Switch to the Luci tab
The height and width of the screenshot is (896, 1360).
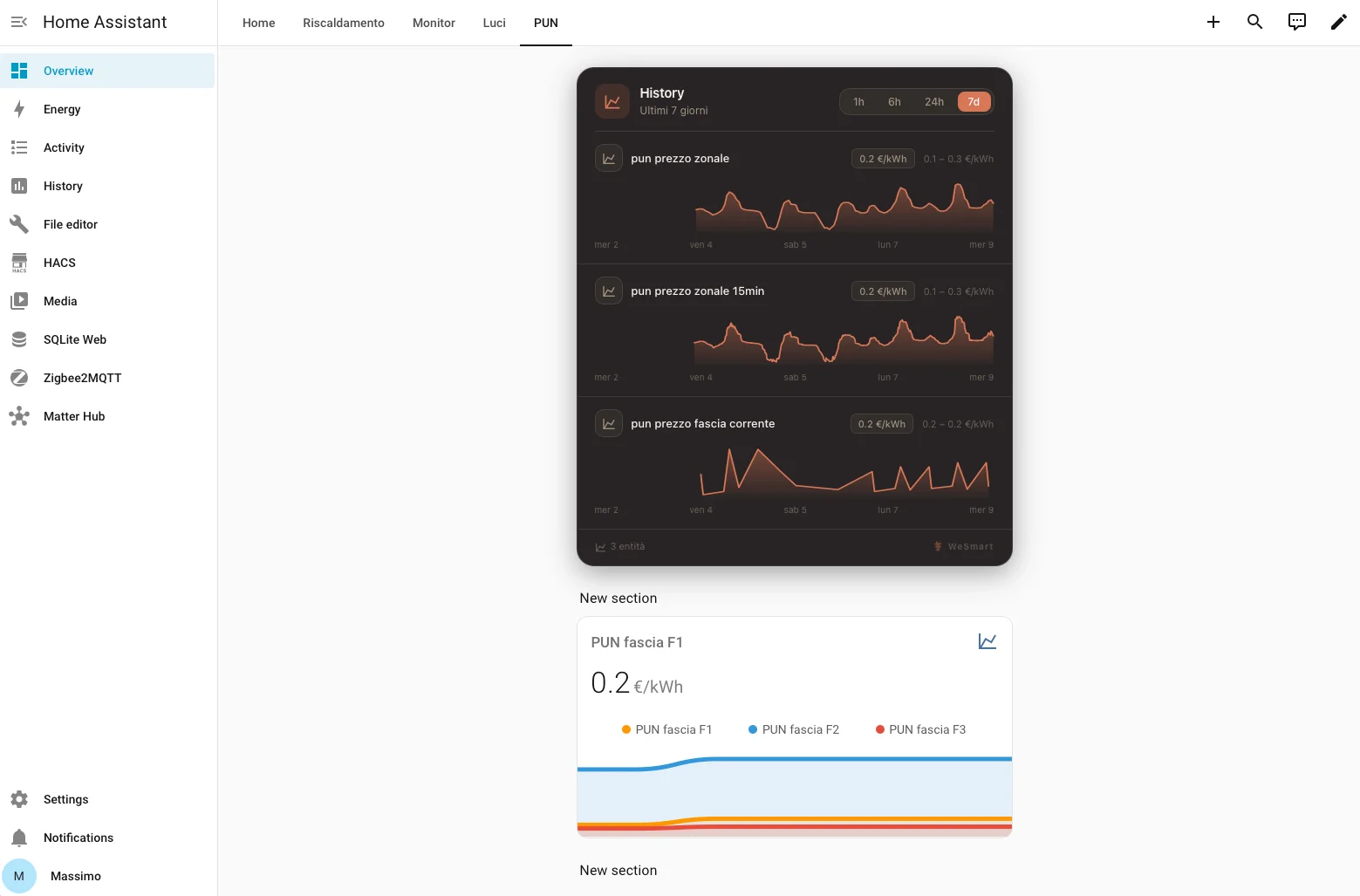(x=494, y=23)
